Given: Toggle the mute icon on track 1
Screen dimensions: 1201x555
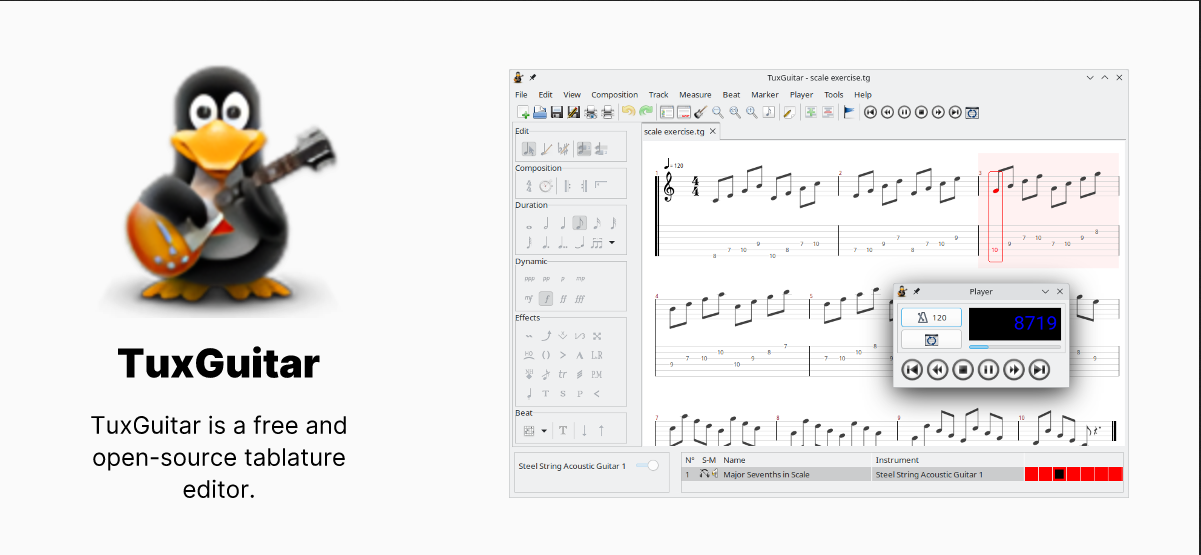Looking at the screenshot, I should [x=715, y=474].
